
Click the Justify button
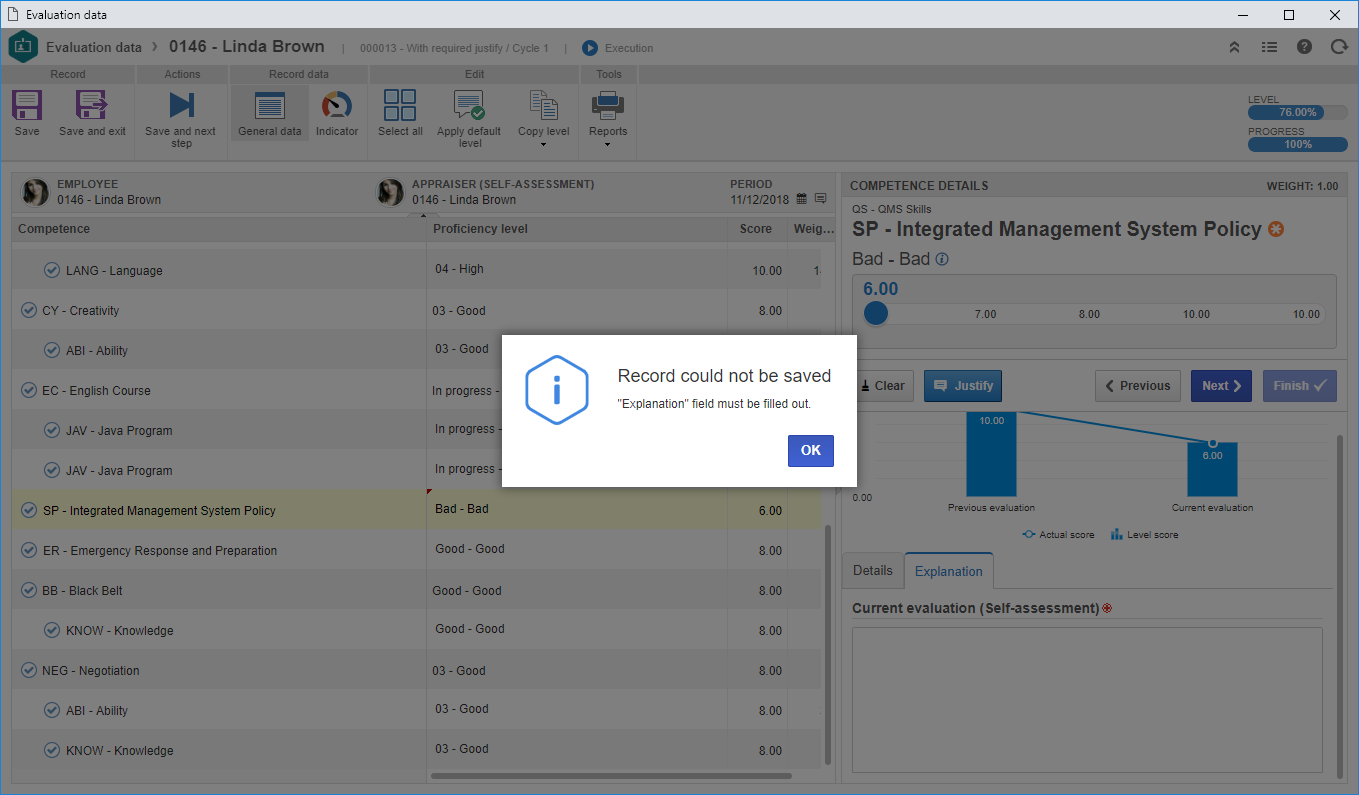pos(962,386)
